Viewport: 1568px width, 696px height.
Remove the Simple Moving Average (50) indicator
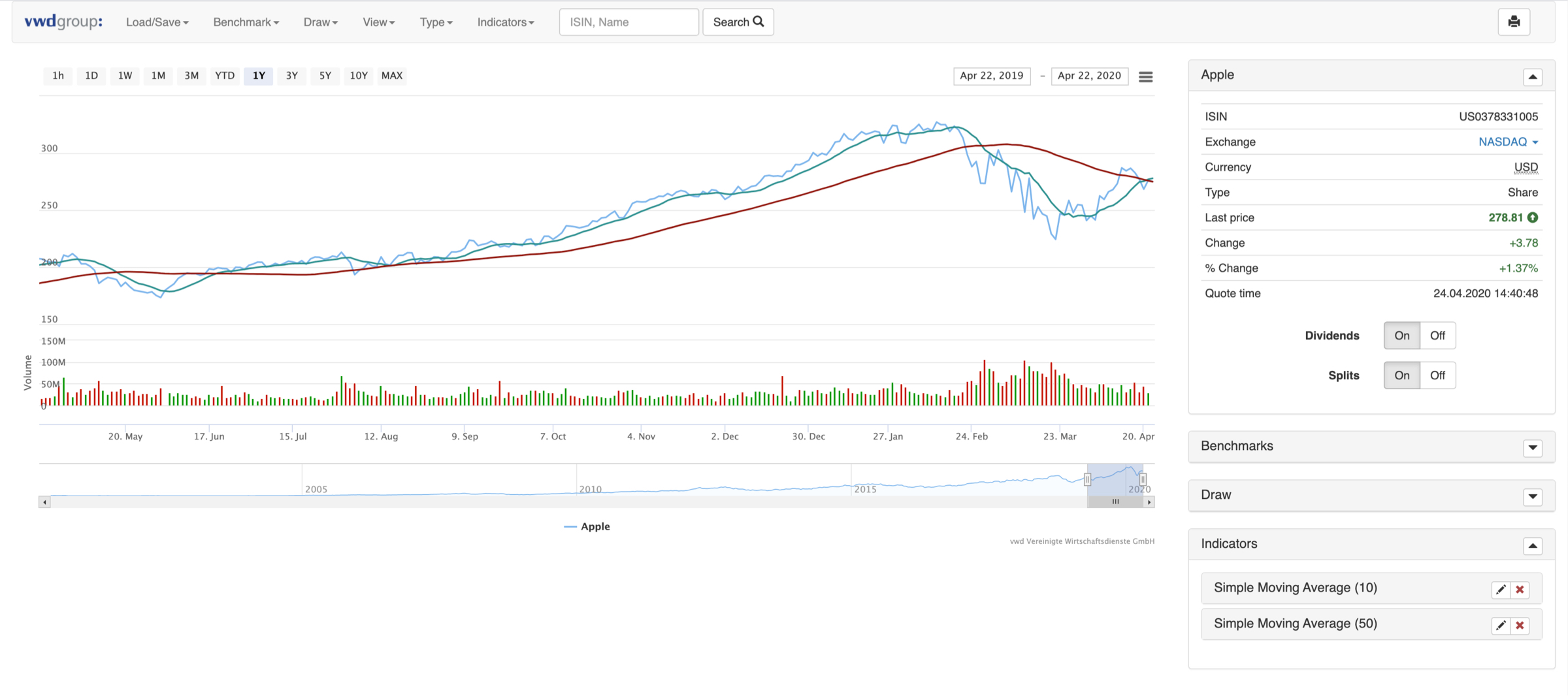tap(1520, 624)
